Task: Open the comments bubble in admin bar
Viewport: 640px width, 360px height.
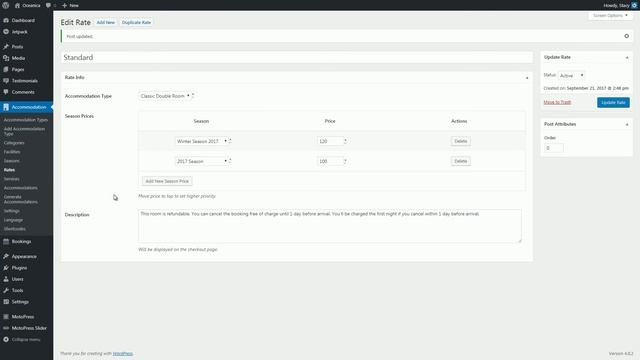Action: point(48,5)
